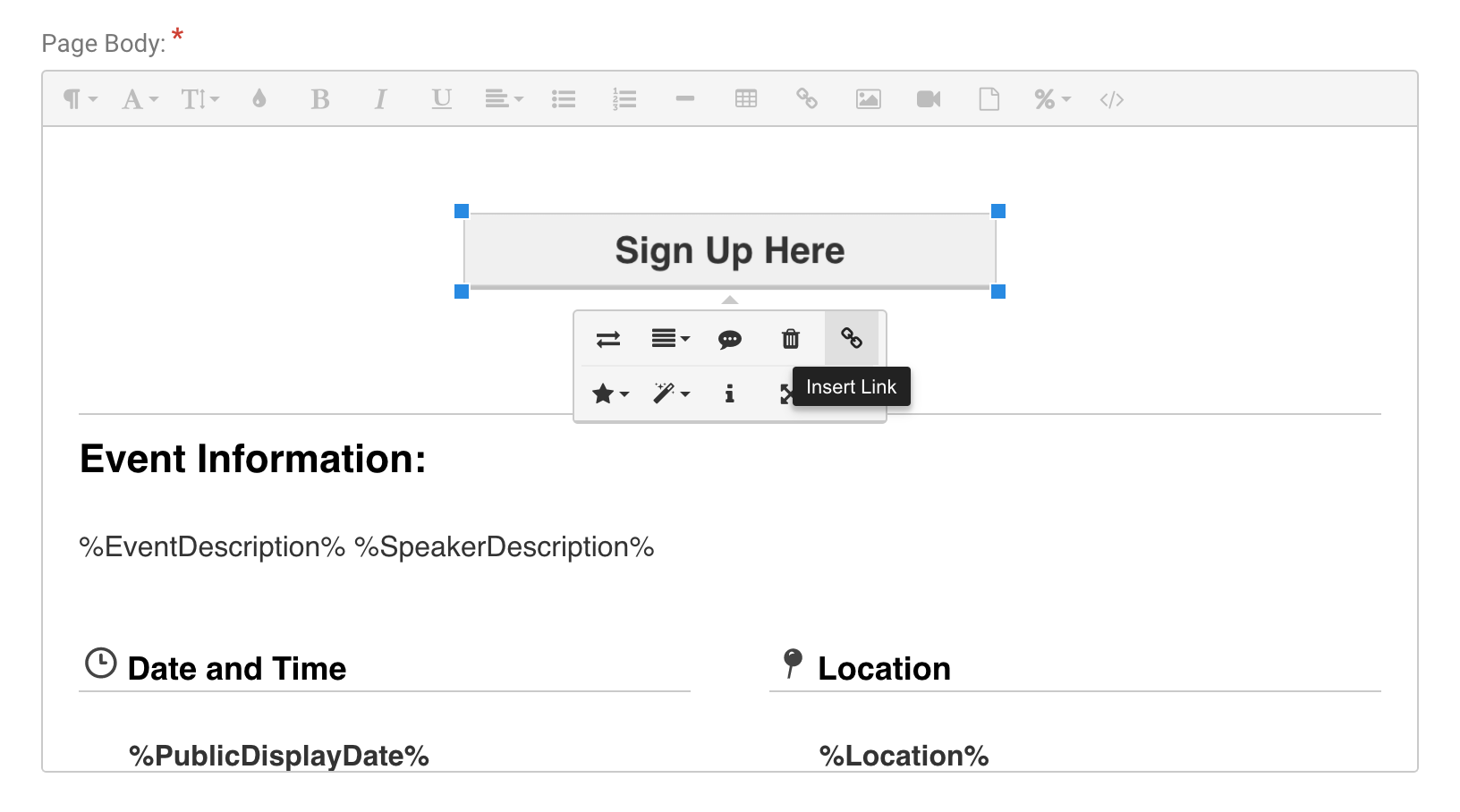Screen dimensions: 1460x812
Task: Switch to HTML code view
Action: pyautogui.click(x=1111, y=99)
